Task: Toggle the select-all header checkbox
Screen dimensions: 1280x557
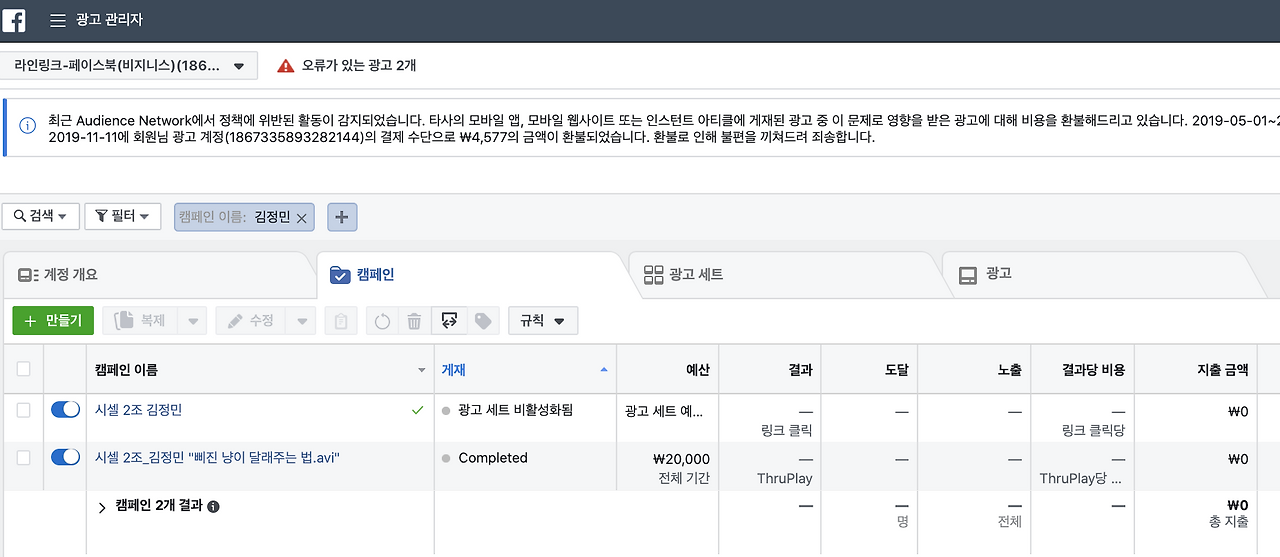Action: pyautogui.click(x=23, y=369)
